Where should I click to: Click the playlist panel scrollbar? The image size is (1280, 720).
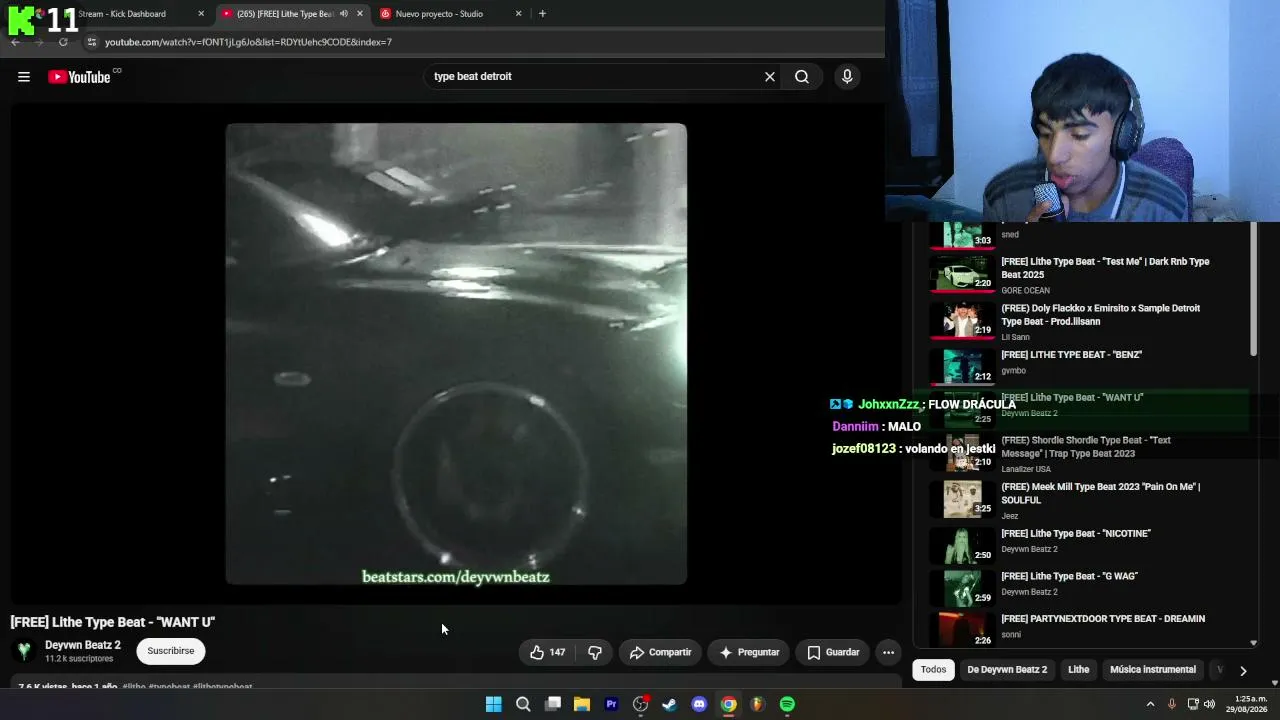tap(1253, 290)
